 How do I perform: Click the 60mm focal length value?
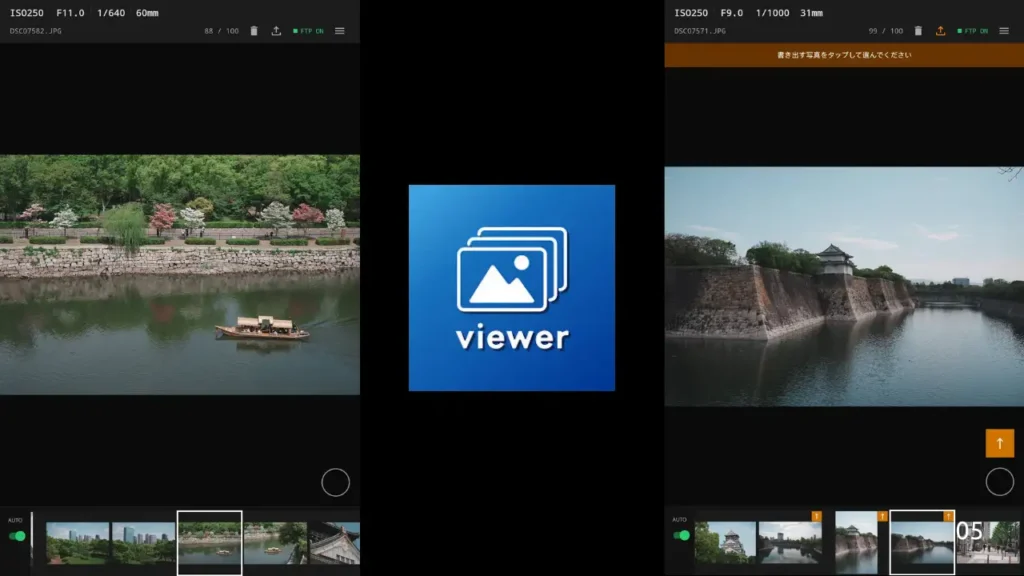pos(147,12)
